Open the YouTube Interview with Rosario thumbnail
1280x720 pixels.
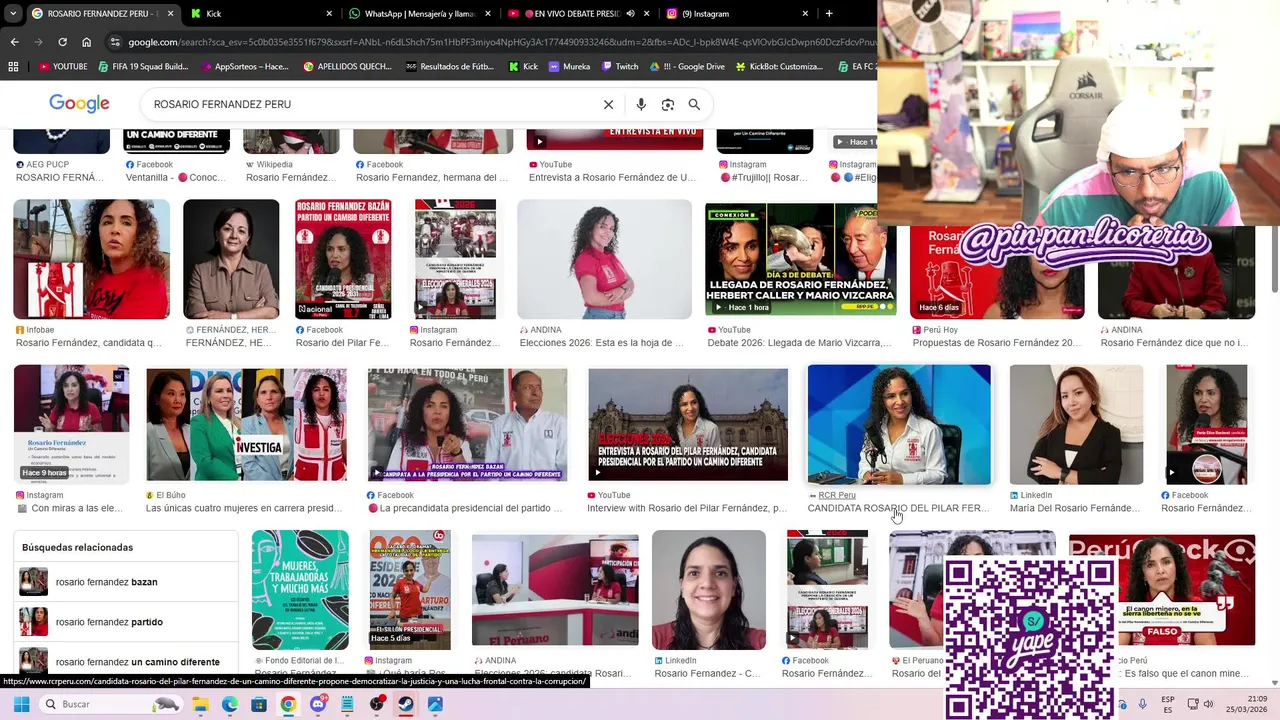(x=688, y=424)
